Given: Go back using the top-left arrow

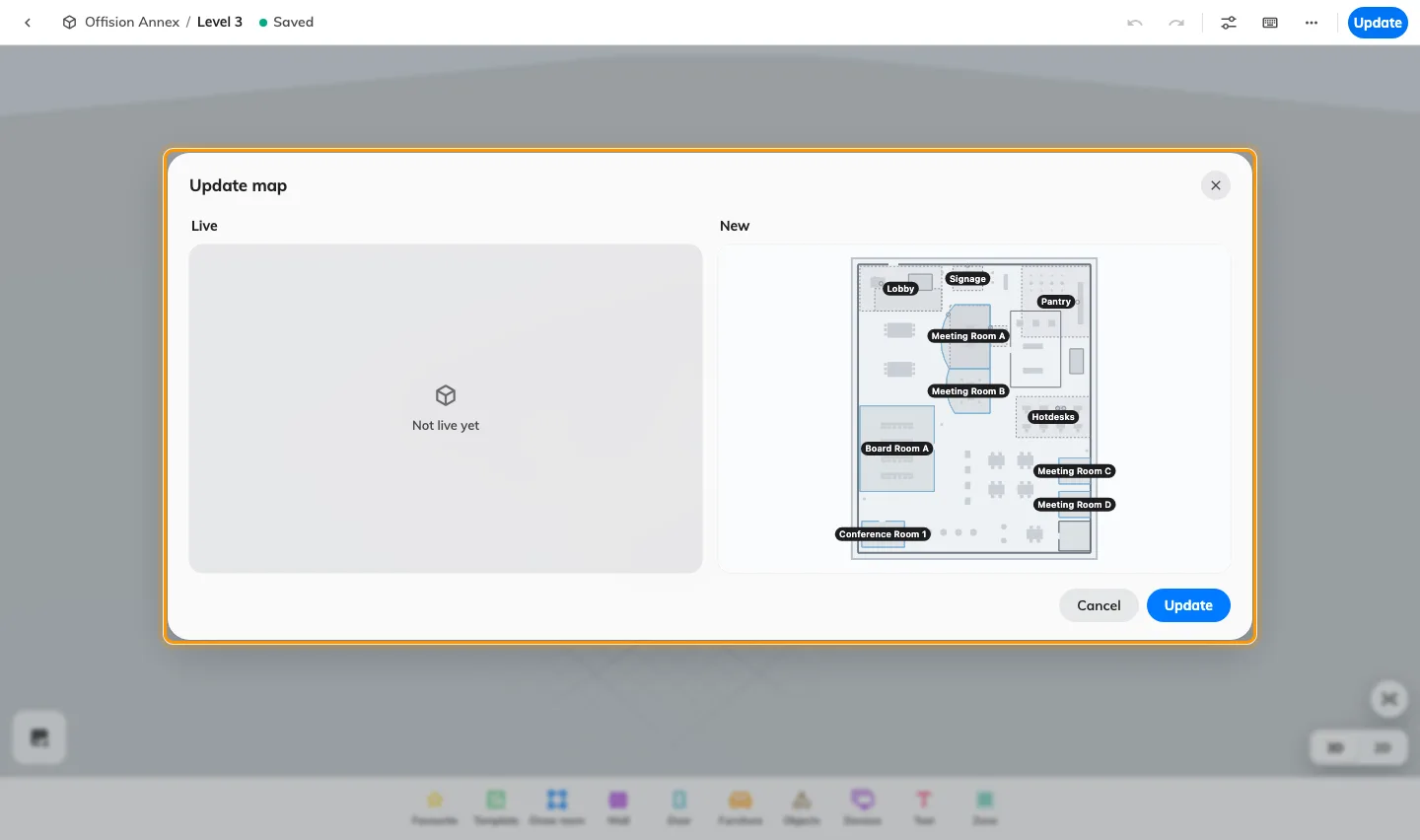Looking at the screenshot, I should coord(28,22).
